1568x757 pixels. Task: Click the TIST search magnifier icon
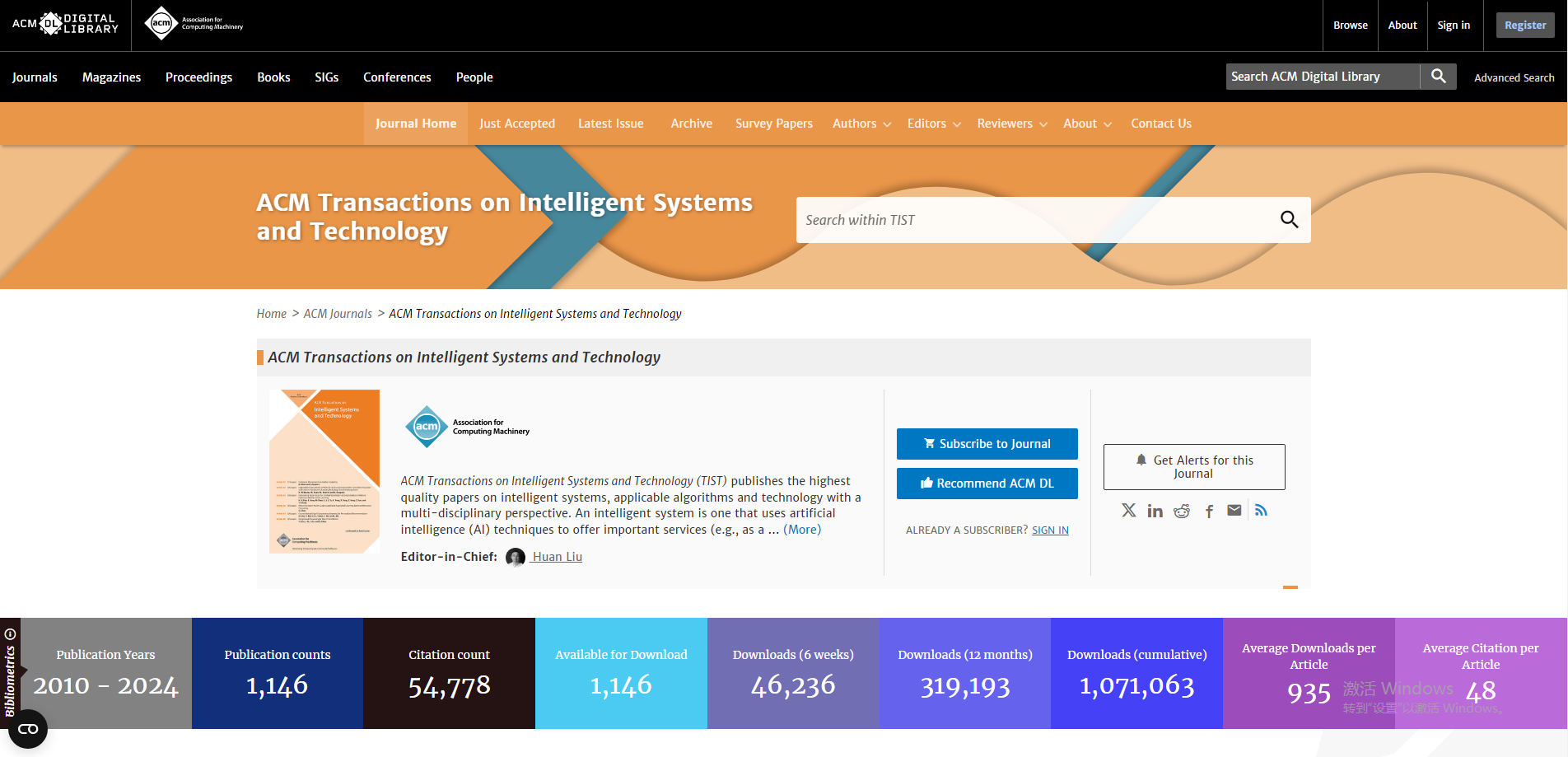coord(1289,220)
